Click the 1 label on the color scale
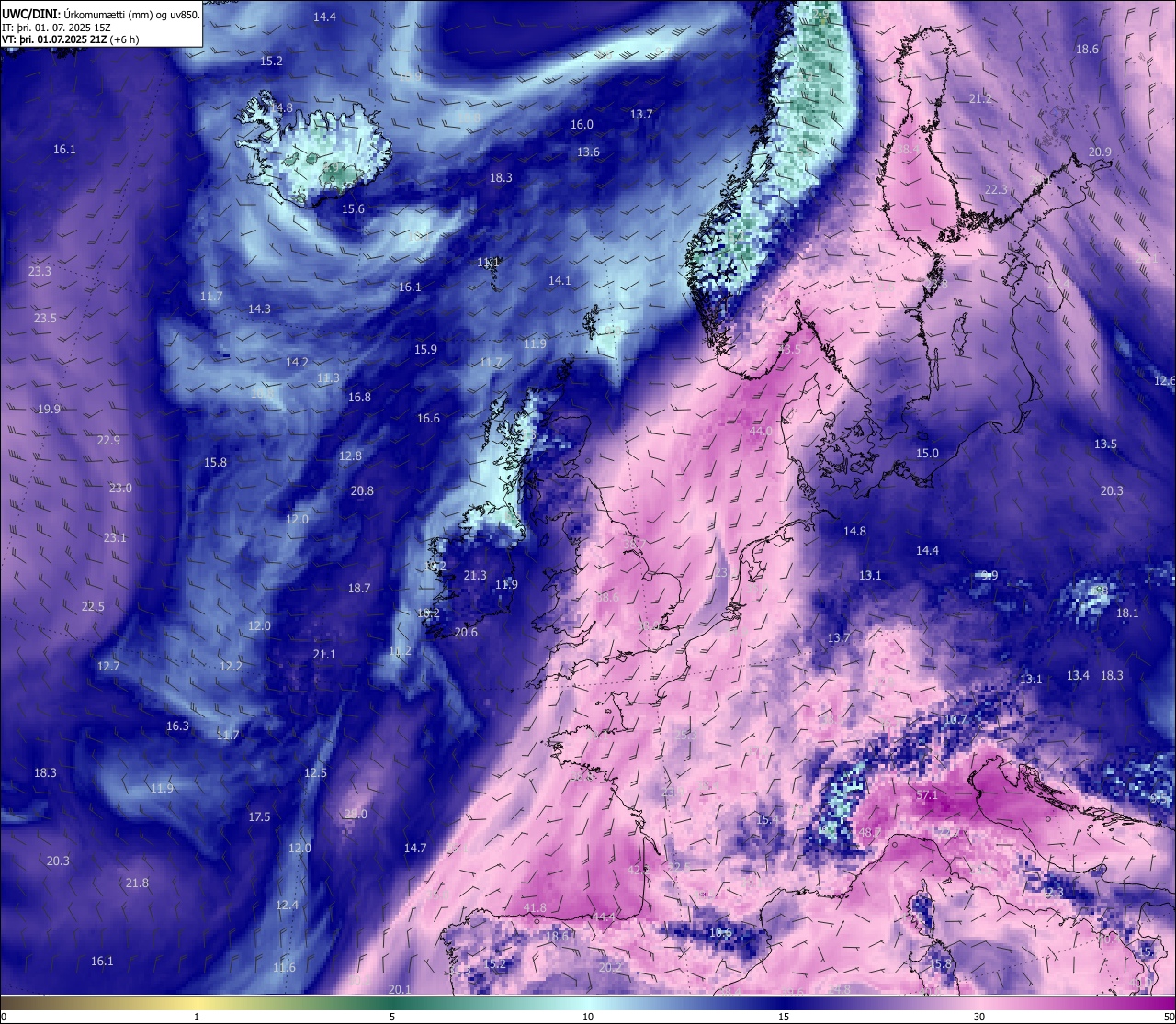The height and width of the screenshot is (1024, 1176). click(197, 1017)
